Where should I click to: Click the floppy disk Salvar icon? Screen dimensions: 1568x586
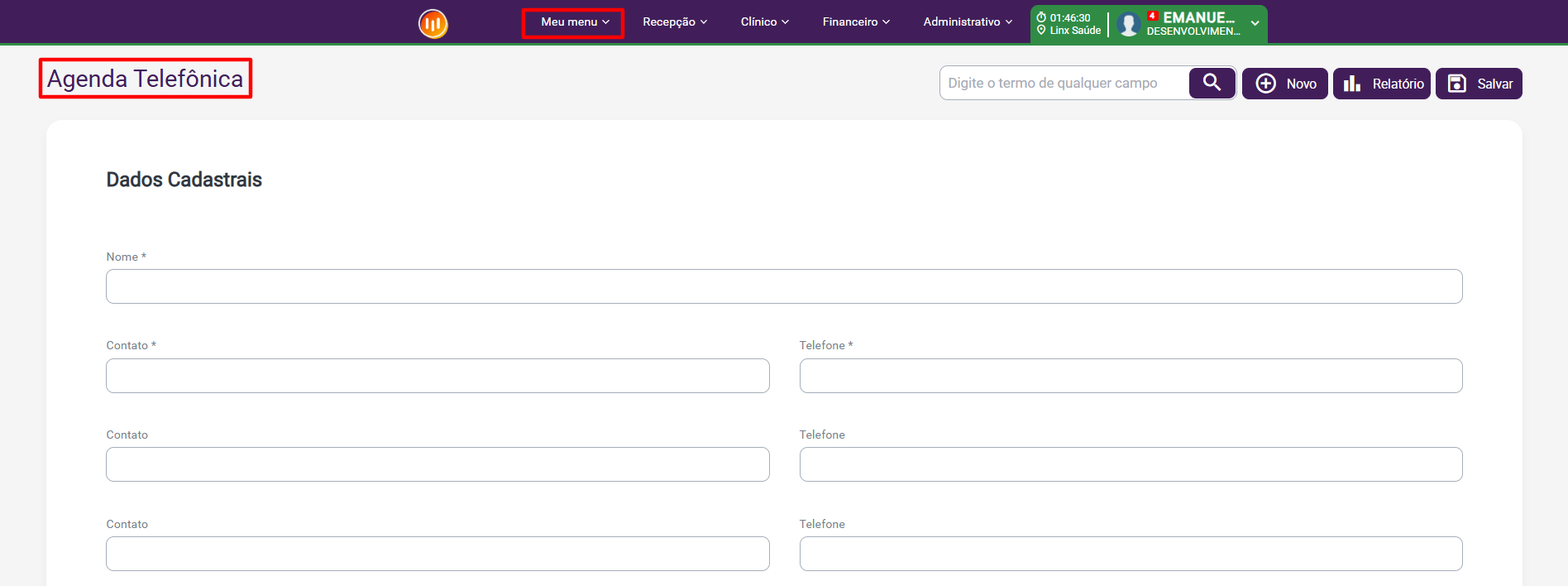[x=1457, y=84]
